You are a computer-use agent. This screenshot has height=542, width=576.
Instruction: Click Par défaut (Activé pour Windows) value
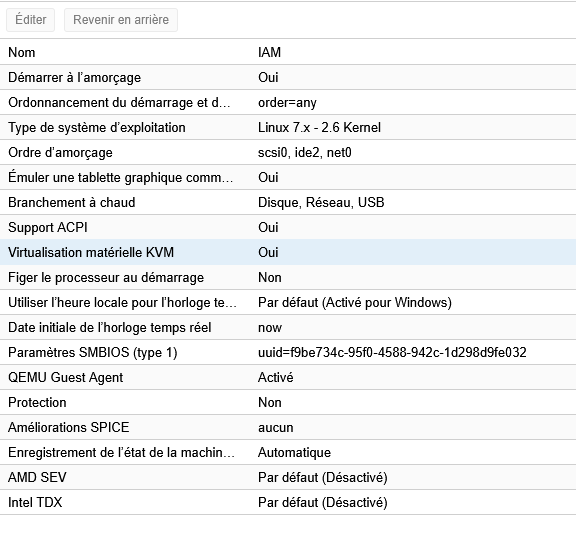click(x=355, y=302)
